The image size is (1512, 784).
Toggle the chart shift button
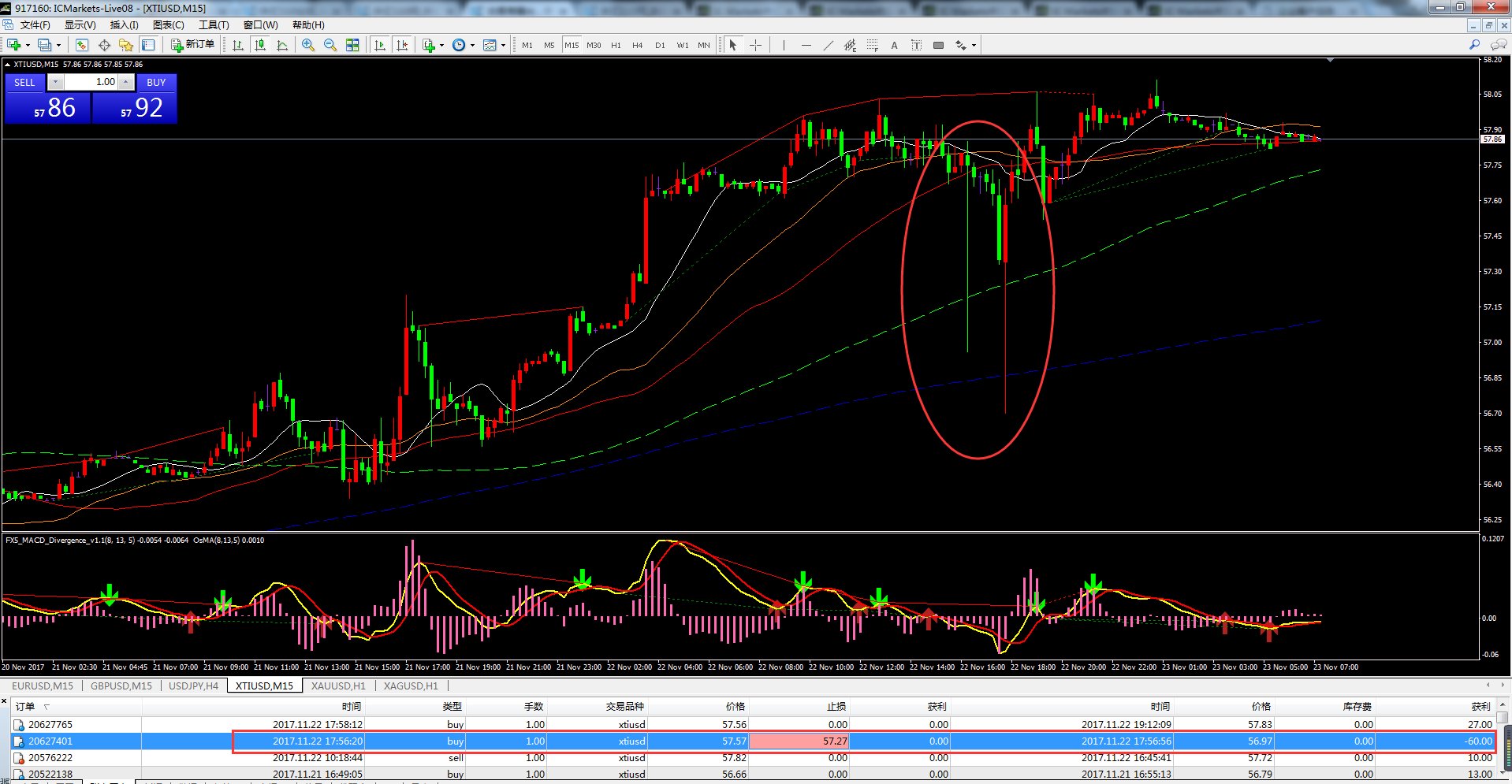tap(402, 45)
